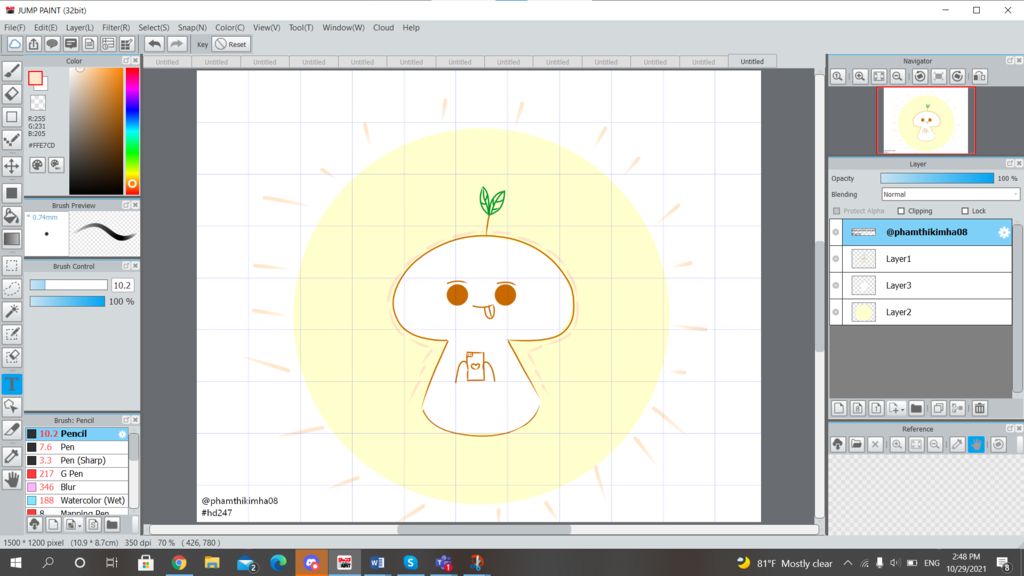This screenshot has height=576, width=1024.
Task: Select the rectangular Select tool
Action: coord(12,265)
